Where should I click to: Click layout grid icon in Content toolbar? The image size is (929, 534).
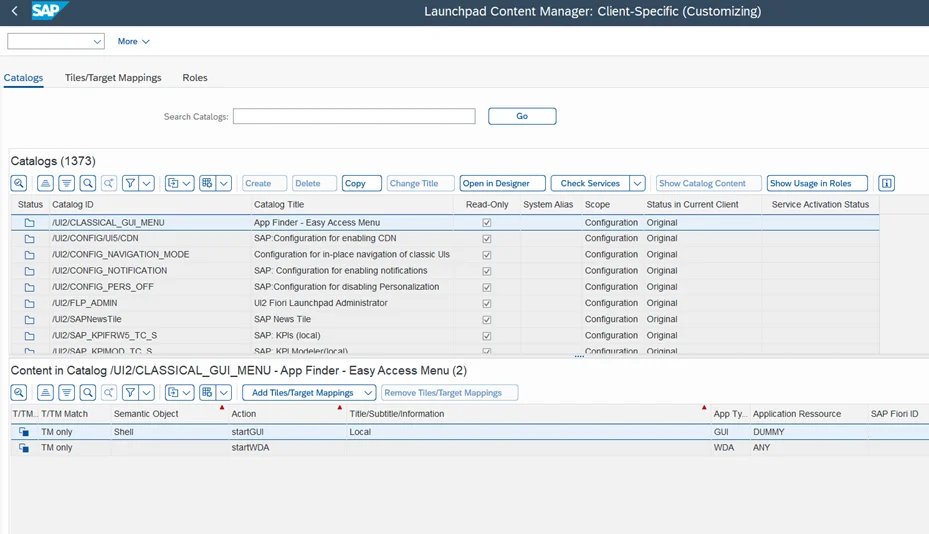207,392
